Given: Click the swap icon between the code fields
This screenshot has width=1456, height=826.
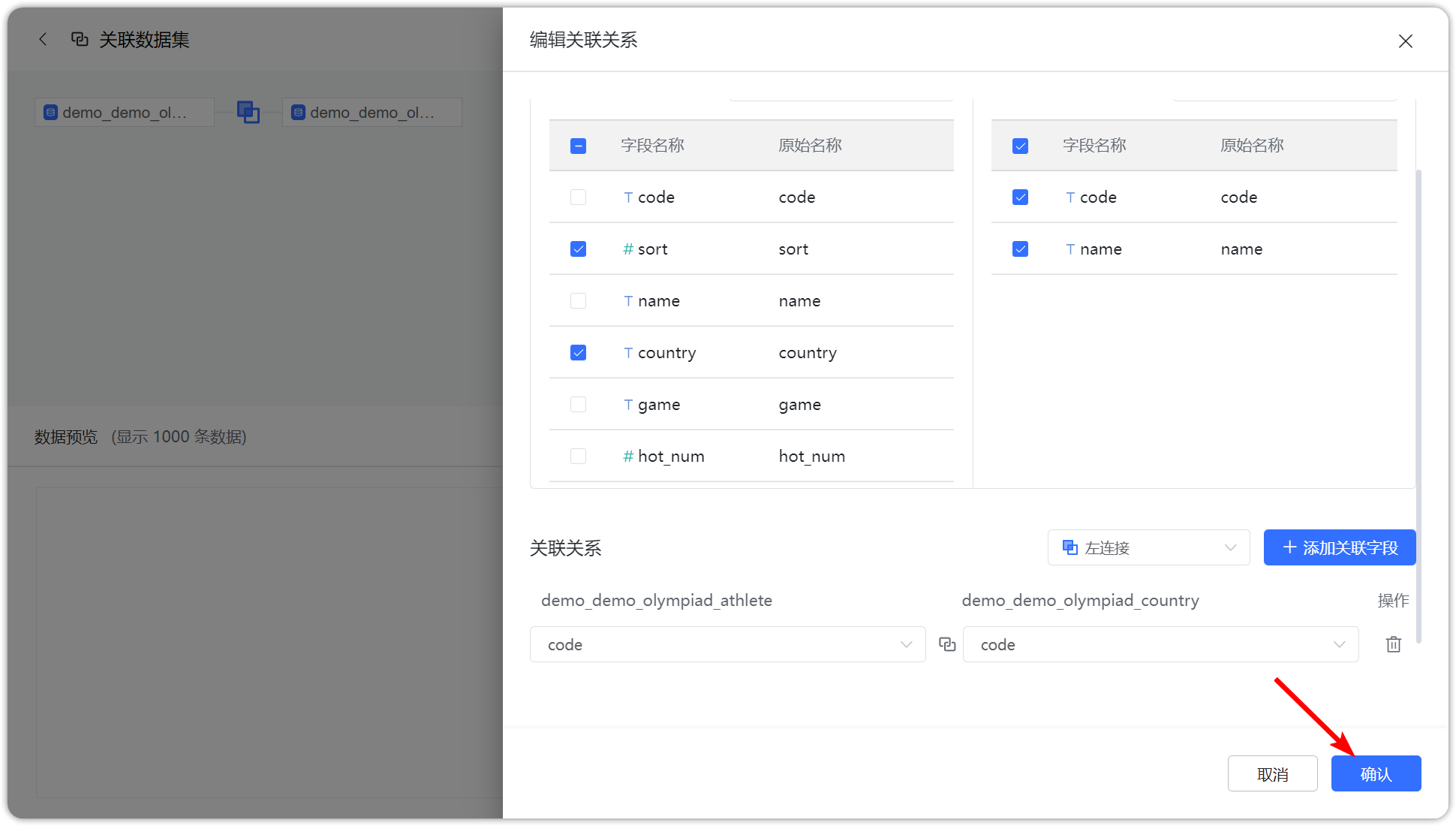Looking at the screenshot, I should pos(946,644).
